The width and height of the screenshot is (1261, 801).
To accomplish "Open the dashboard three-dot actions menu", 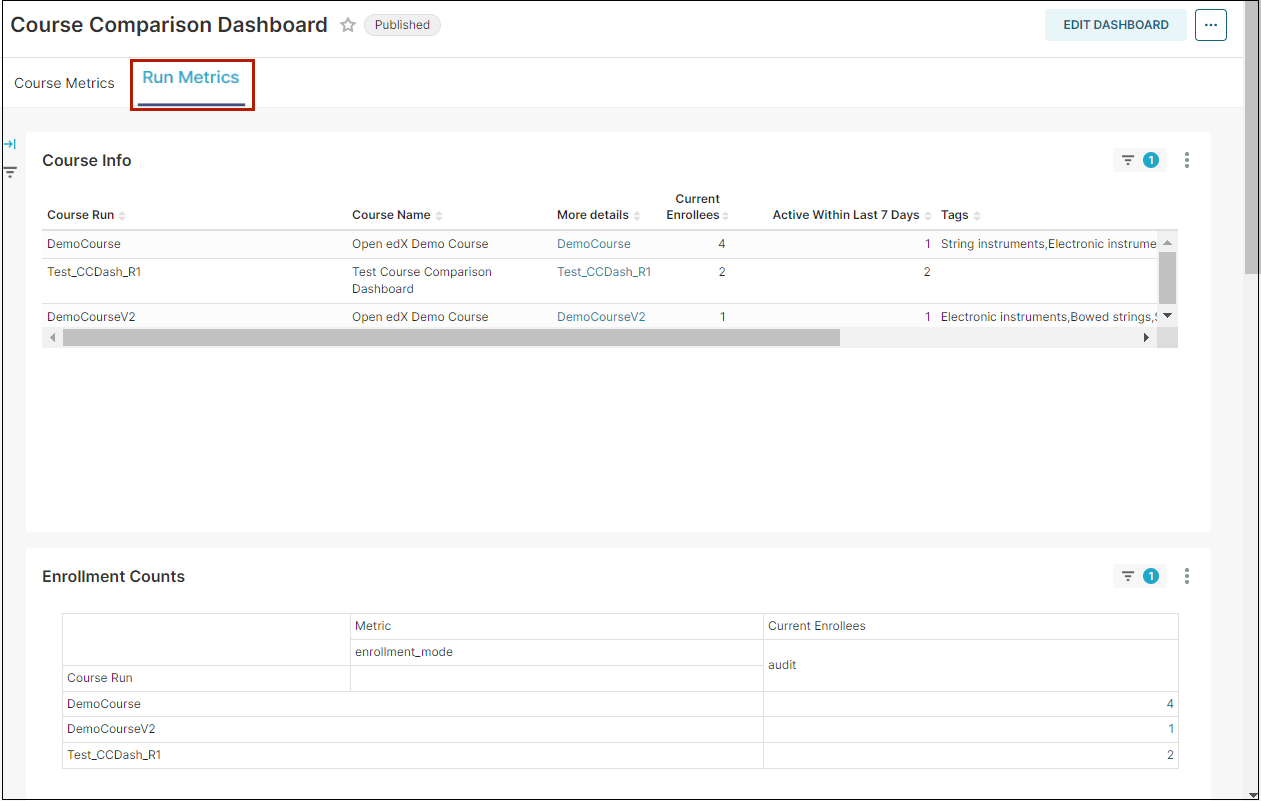I will [x=1210, y=25].
